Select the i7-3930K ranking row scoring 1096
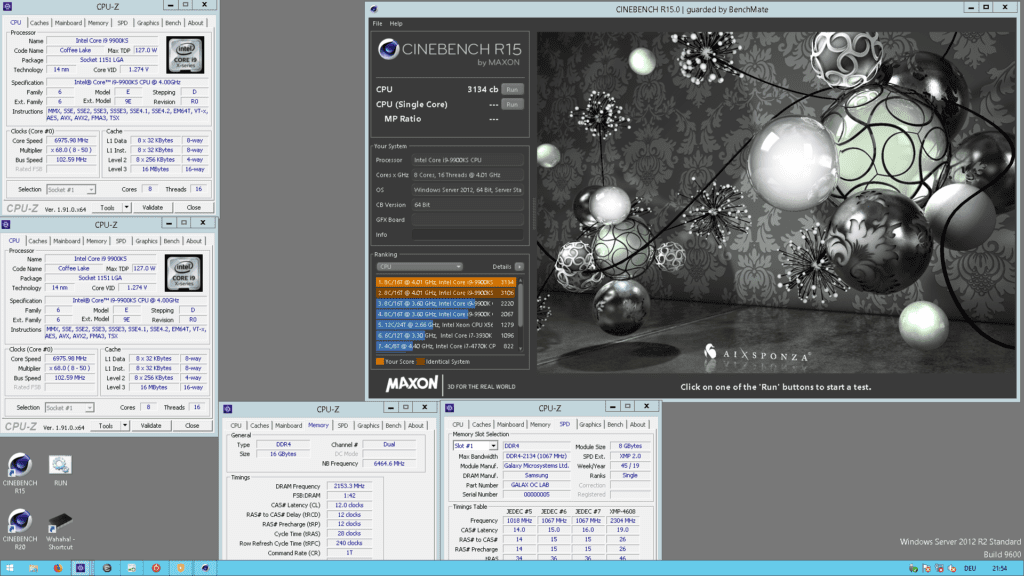Screen dimensions: 1024x576 446,336
